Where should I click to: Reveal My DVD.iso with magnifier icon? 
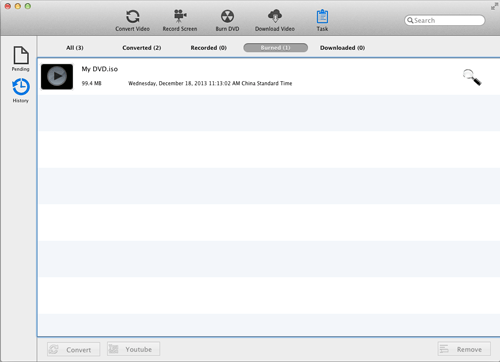point(472,77)
